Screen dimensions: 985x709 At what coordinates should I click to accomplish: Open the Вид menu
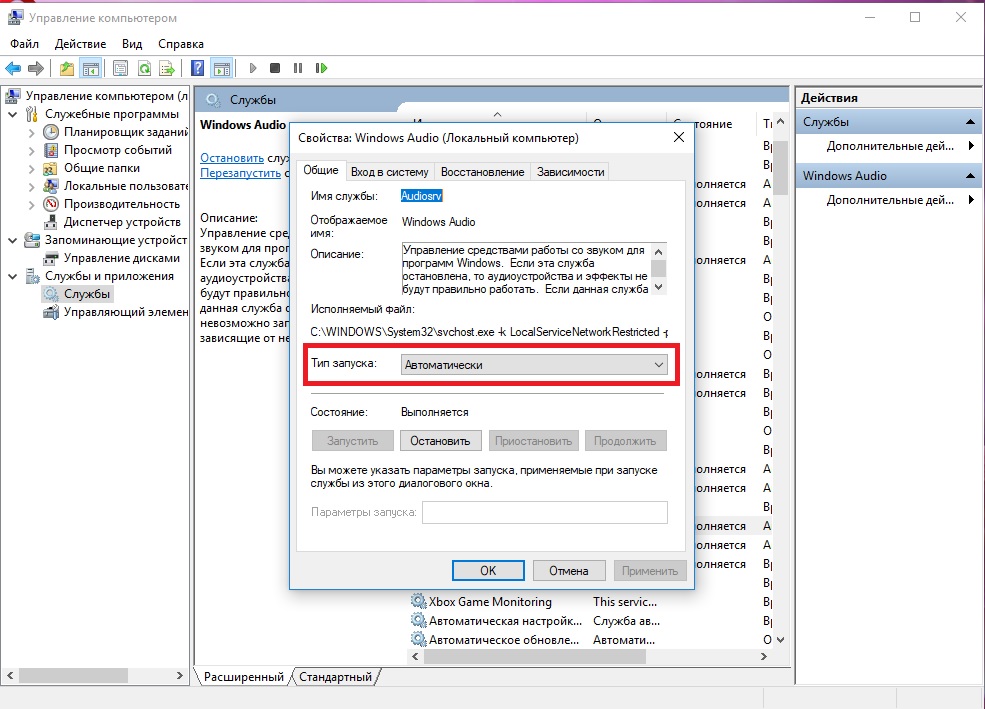coord(132,44)
